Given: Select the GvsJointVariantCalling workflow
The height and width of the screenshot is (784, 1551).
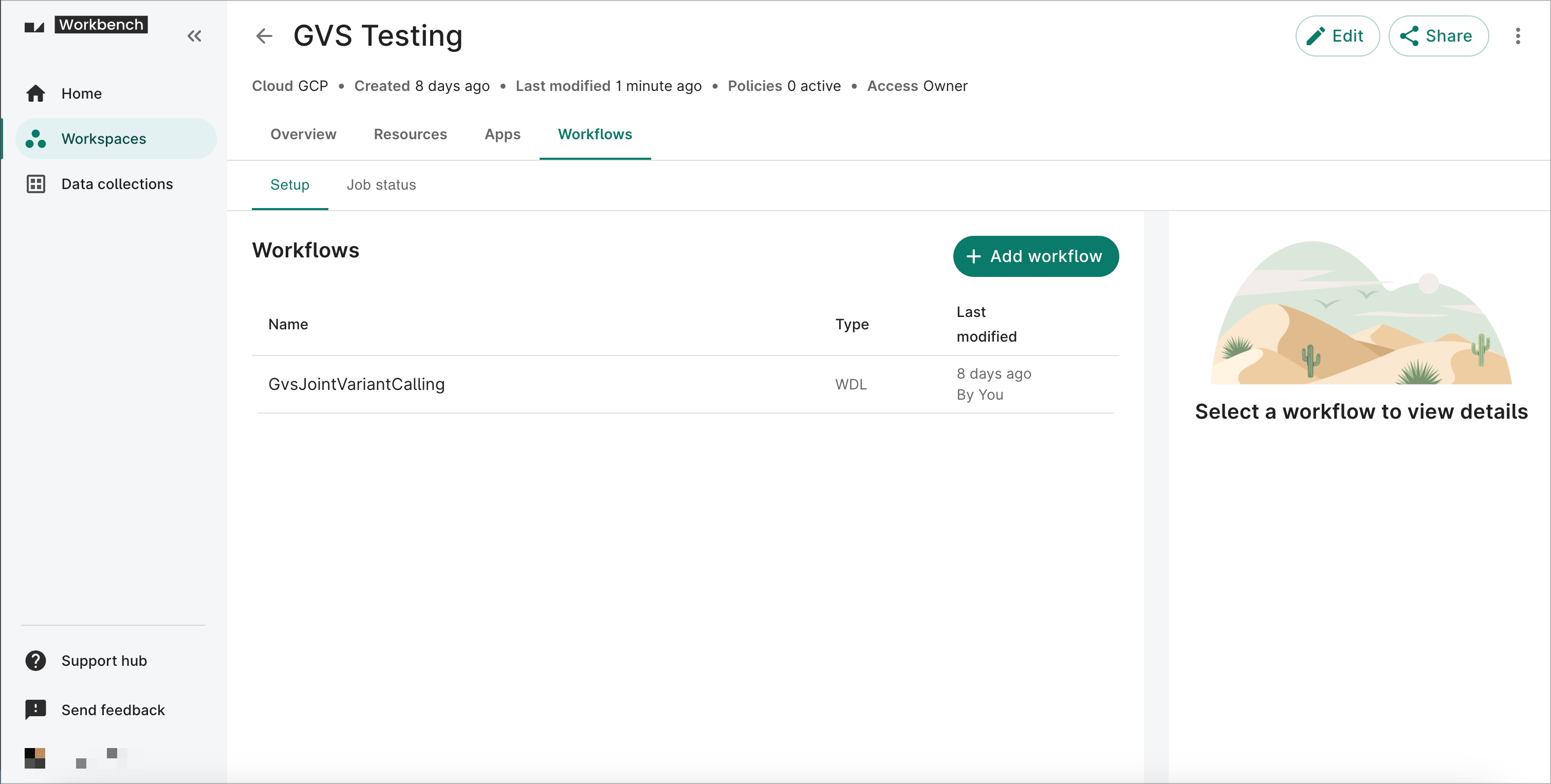Looking at the screenshot, I should [x=357, y=383].
